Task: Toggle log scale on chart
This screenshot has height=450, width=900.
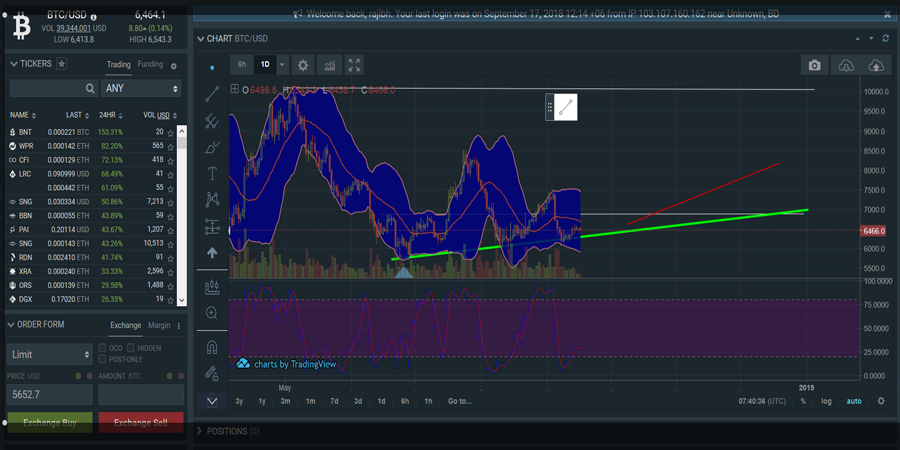Action: tap(826, 401)
